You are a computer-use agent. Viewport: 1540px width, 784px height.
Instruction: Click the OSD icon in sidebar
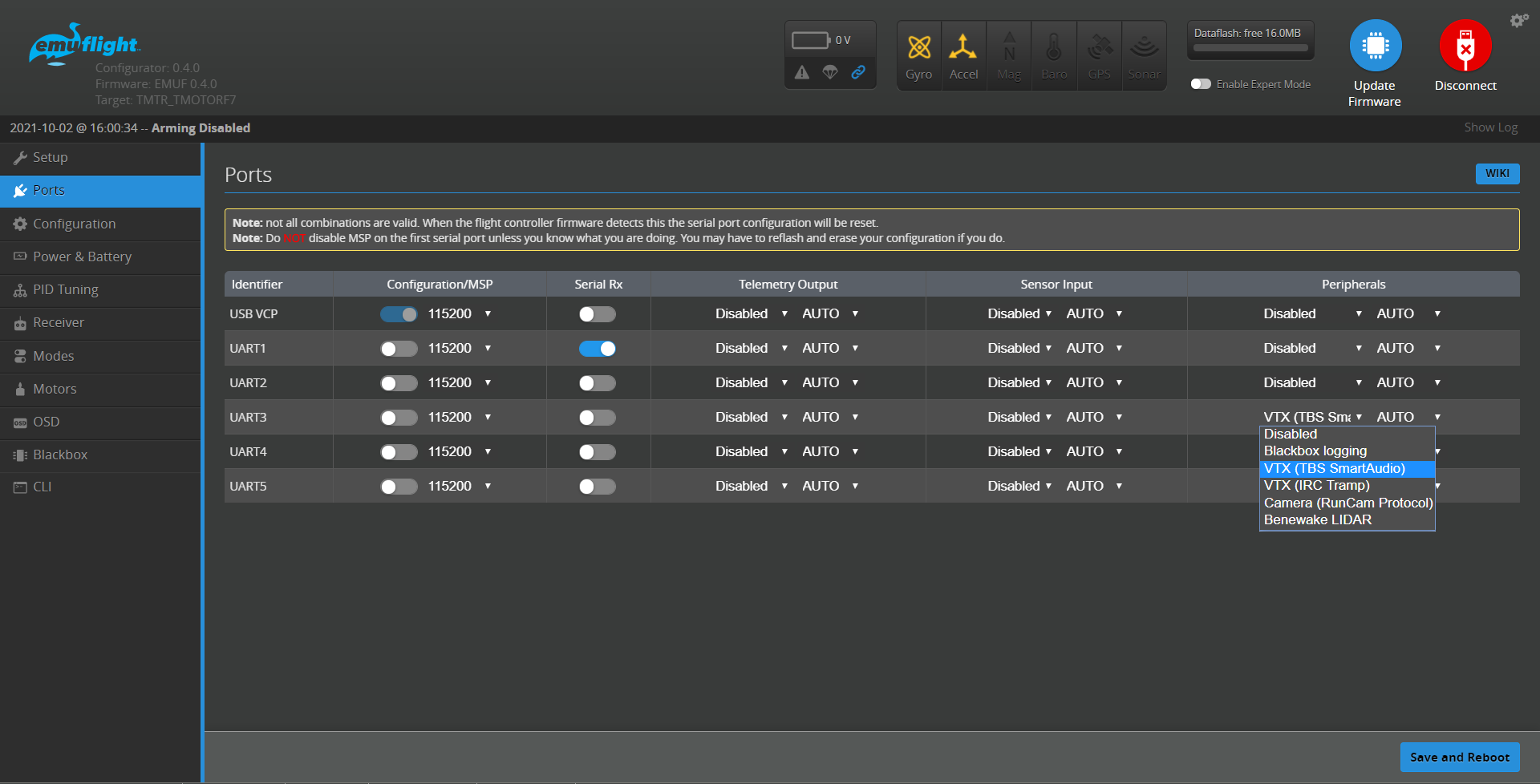coord(20,422)
